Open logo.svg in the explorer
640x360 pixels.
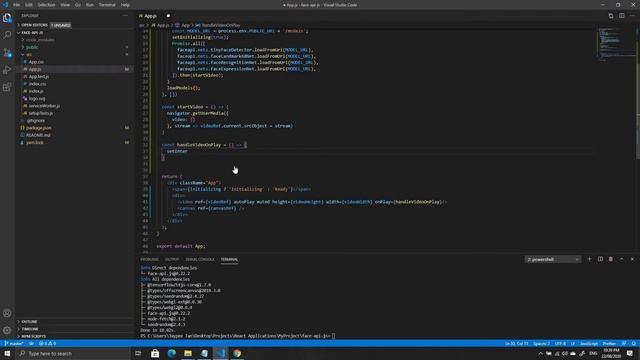tap(37, 99)
